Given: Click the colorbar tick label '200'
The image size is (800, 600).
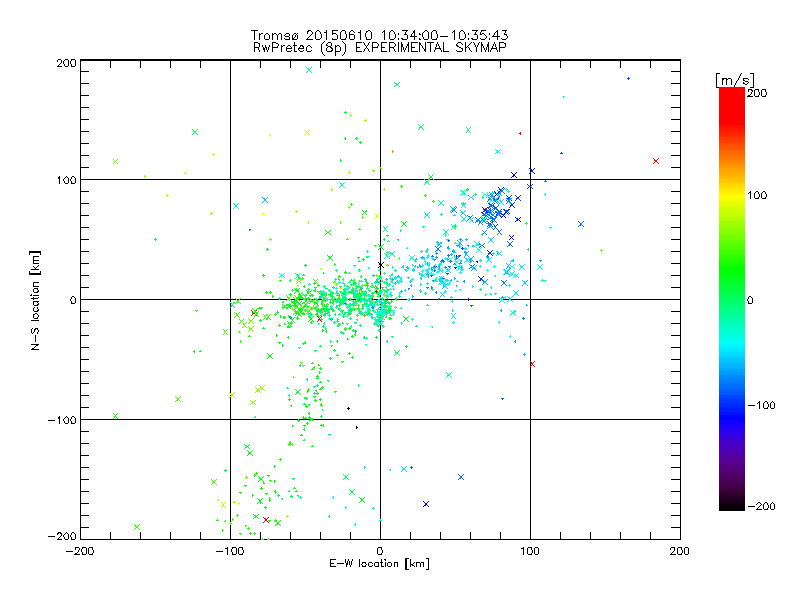Looking at the screenshot, I should pos(757,93).
